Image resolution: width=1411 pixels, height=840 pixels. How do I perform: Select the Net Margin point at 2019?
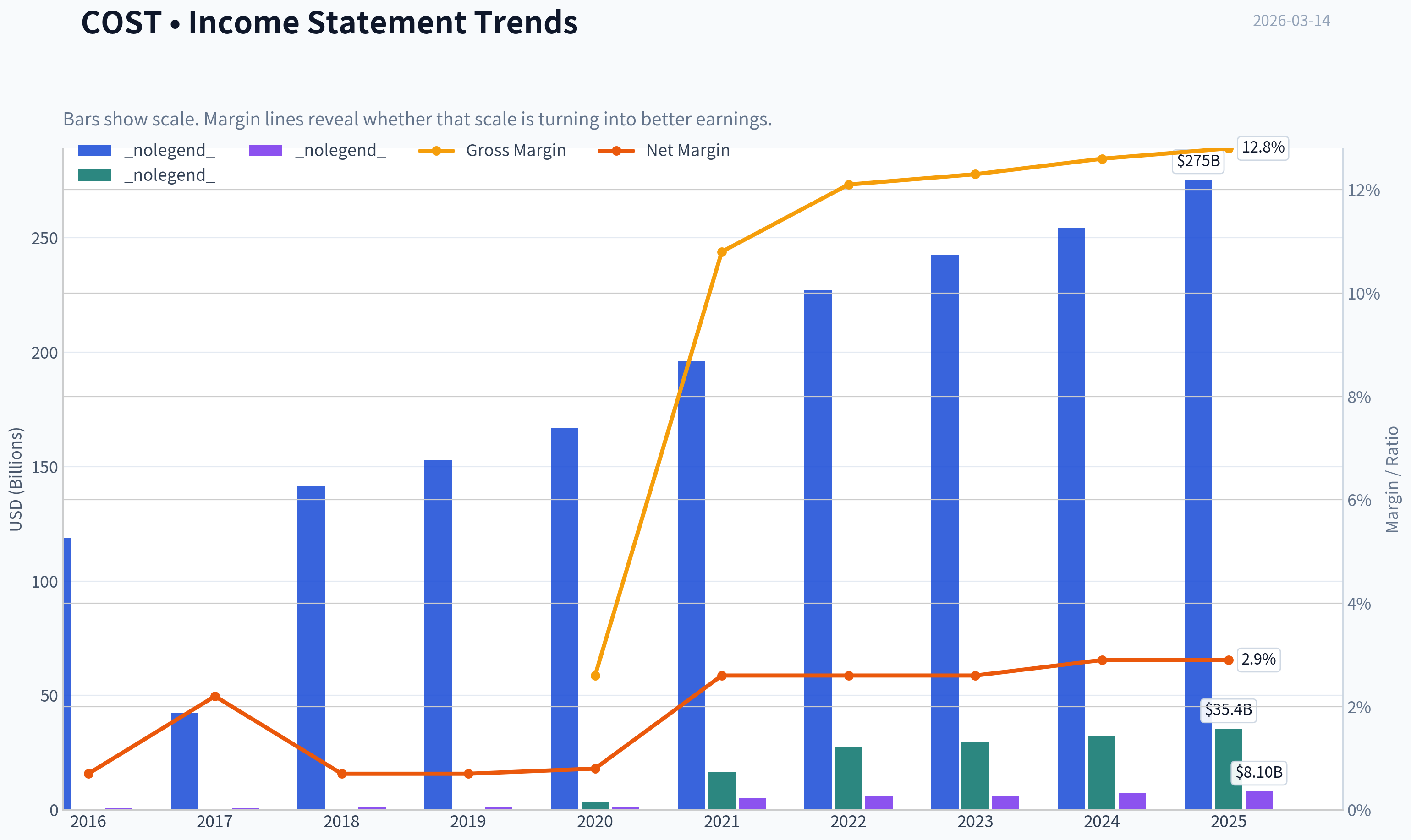[469, 774]
